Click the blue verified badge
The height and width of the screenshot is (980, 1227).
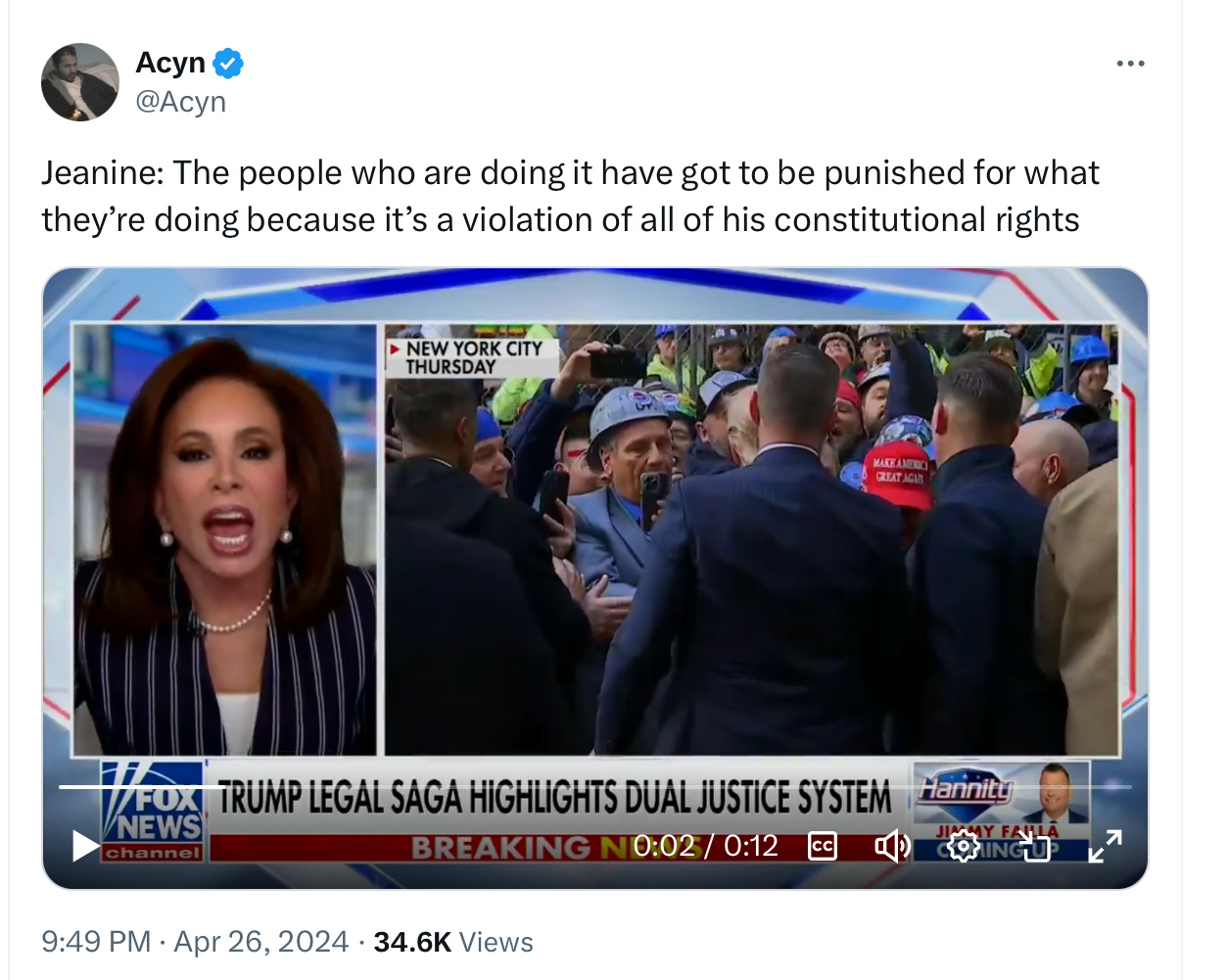[228, 64]
